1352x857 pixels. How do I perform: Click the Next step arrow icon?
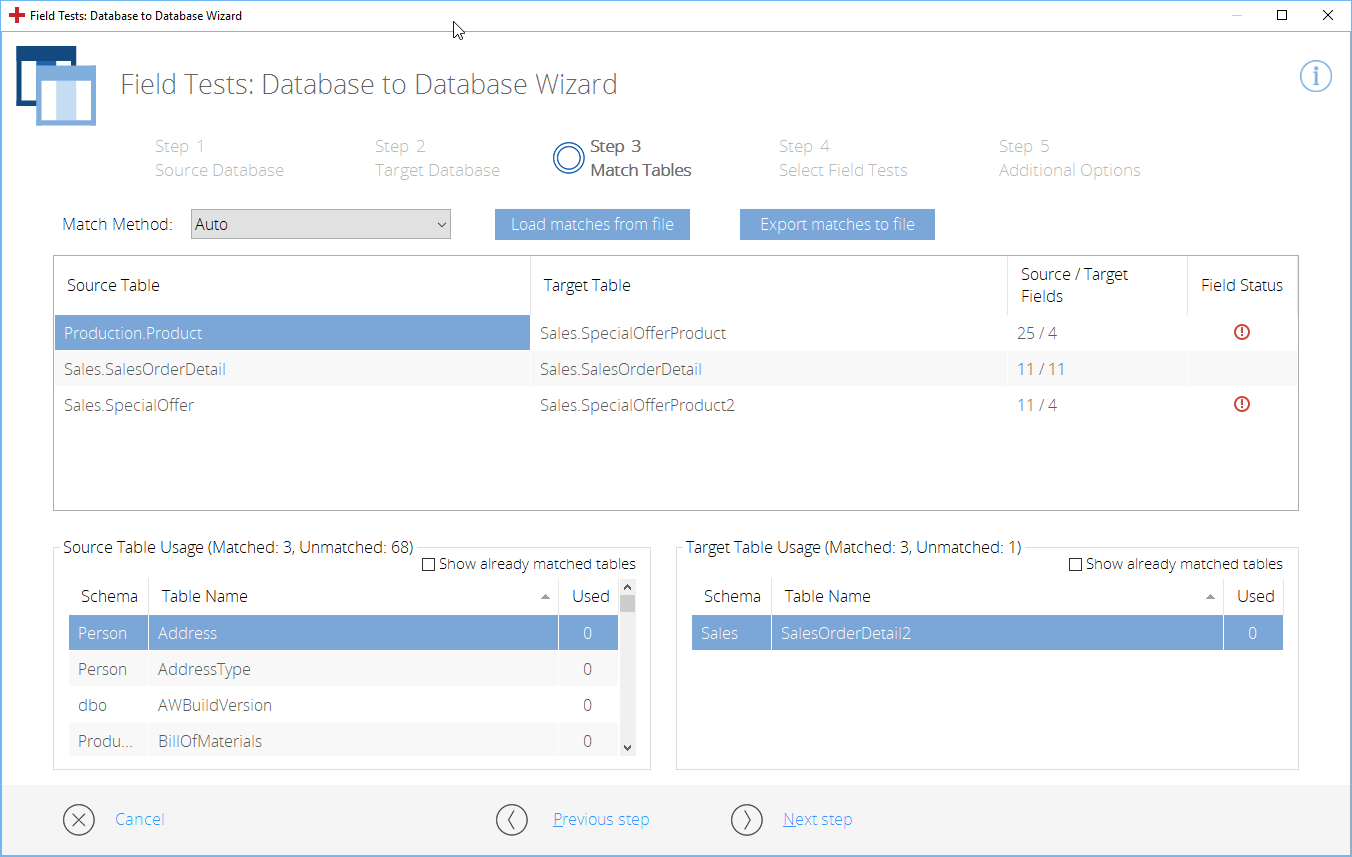(x=747, y=820)
